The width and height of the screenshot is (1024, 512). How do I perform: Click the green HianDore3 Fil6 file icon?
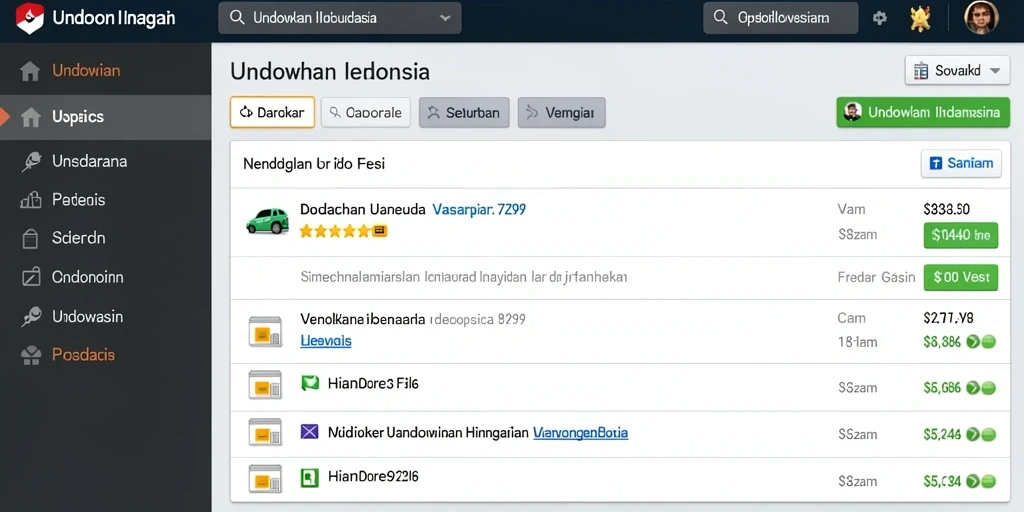pyautogui.click(x=310, y=383)
